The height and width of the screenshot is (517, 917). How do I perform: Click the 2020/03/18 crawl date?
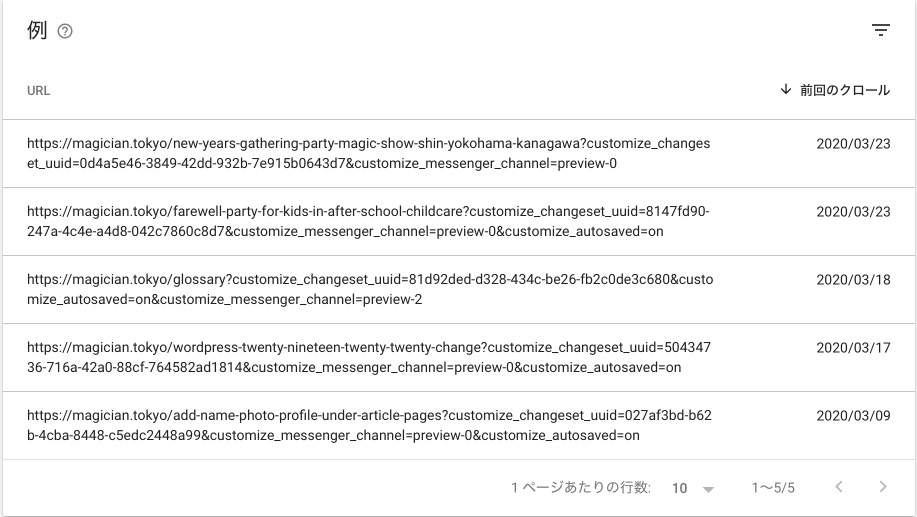pos(853,280)
